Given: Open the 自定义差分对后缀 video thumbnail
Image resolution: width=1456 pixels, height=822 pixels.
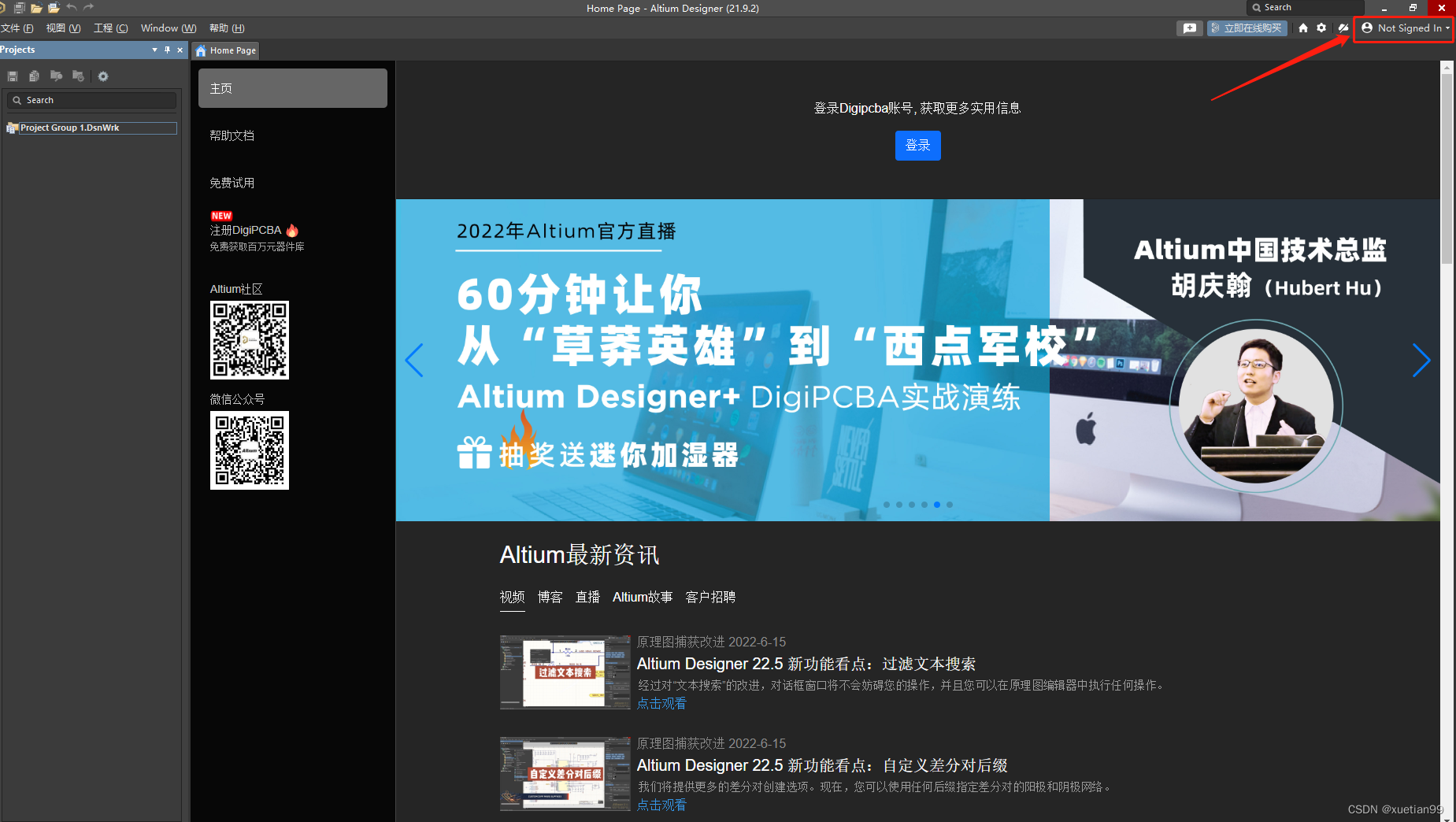Looking at the screenshot, I should coord(565,774).
